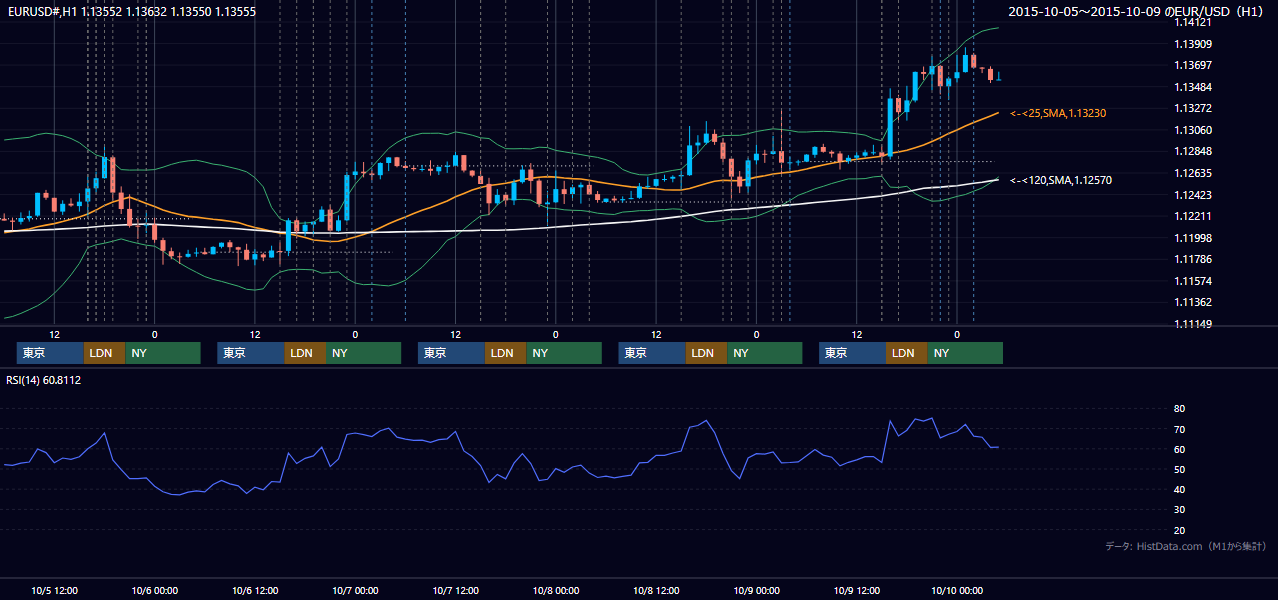Image resolution: width=1278 pixels, height=600 pixels.
Task: Click the 10/9 00:00 time axis label
Action: pos(757,590)
